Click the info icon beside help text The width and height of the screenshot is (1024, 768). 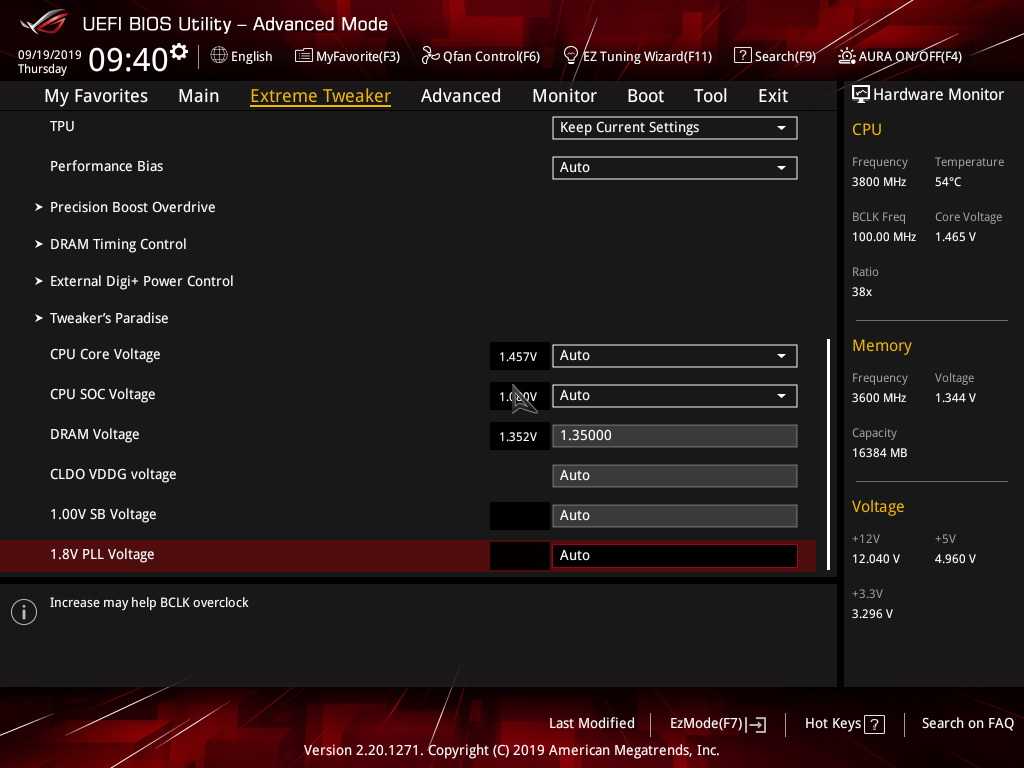click(24, 612)
